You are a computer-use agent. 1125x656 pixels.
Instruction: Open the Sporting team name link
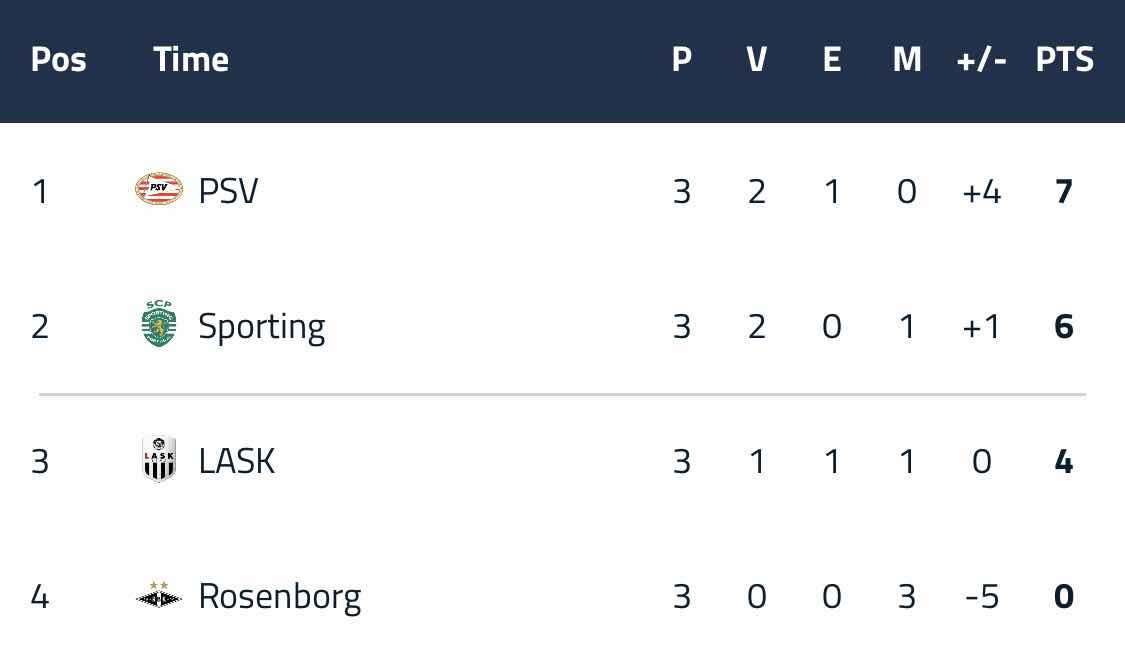point(262,327)
